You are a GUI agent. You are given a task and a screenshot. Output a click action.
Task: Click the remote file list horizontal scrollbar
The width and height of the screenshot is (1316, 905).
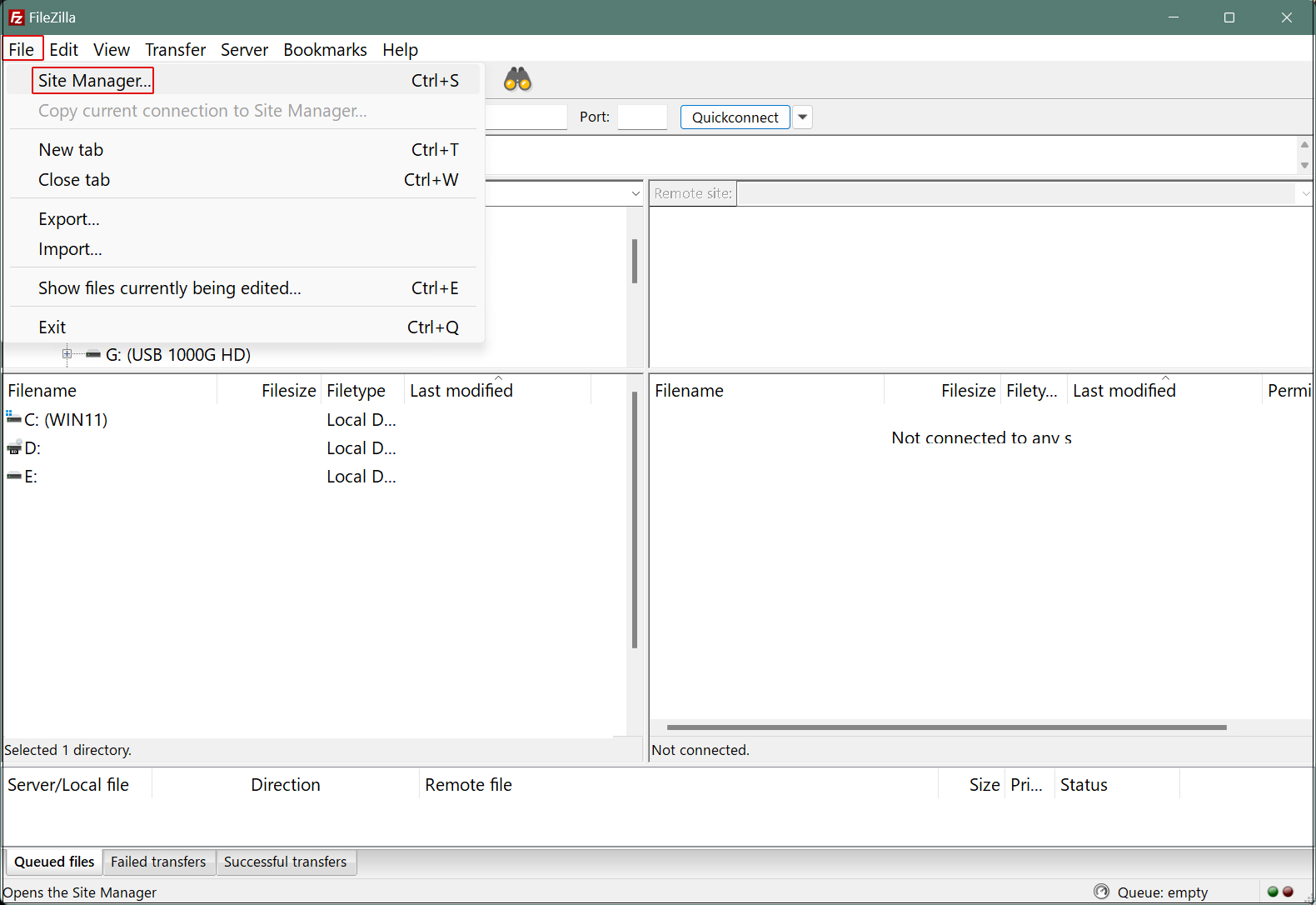[x=946, y=727]
